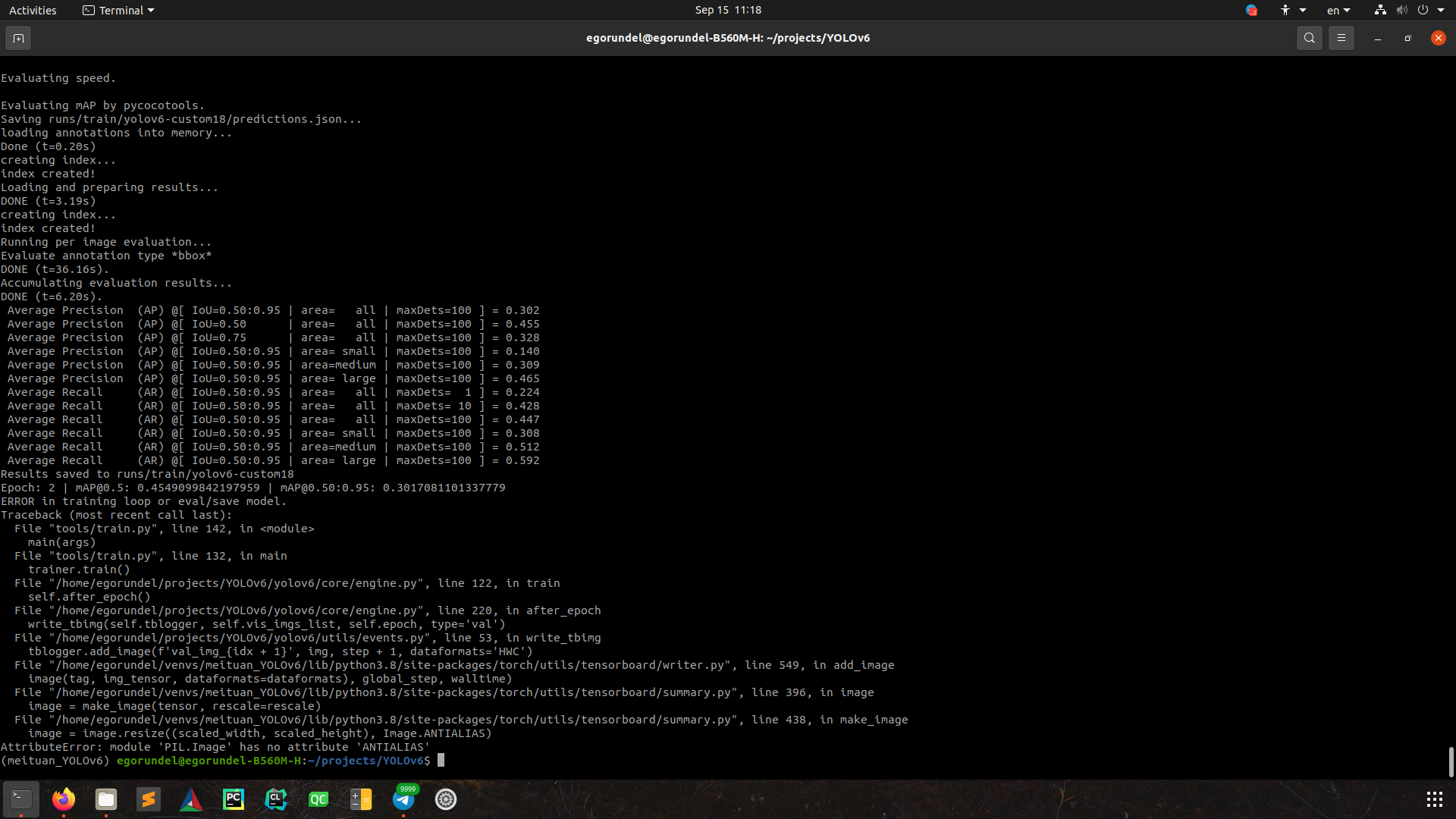Open the Settings gear in the dock

coord(445,799)
